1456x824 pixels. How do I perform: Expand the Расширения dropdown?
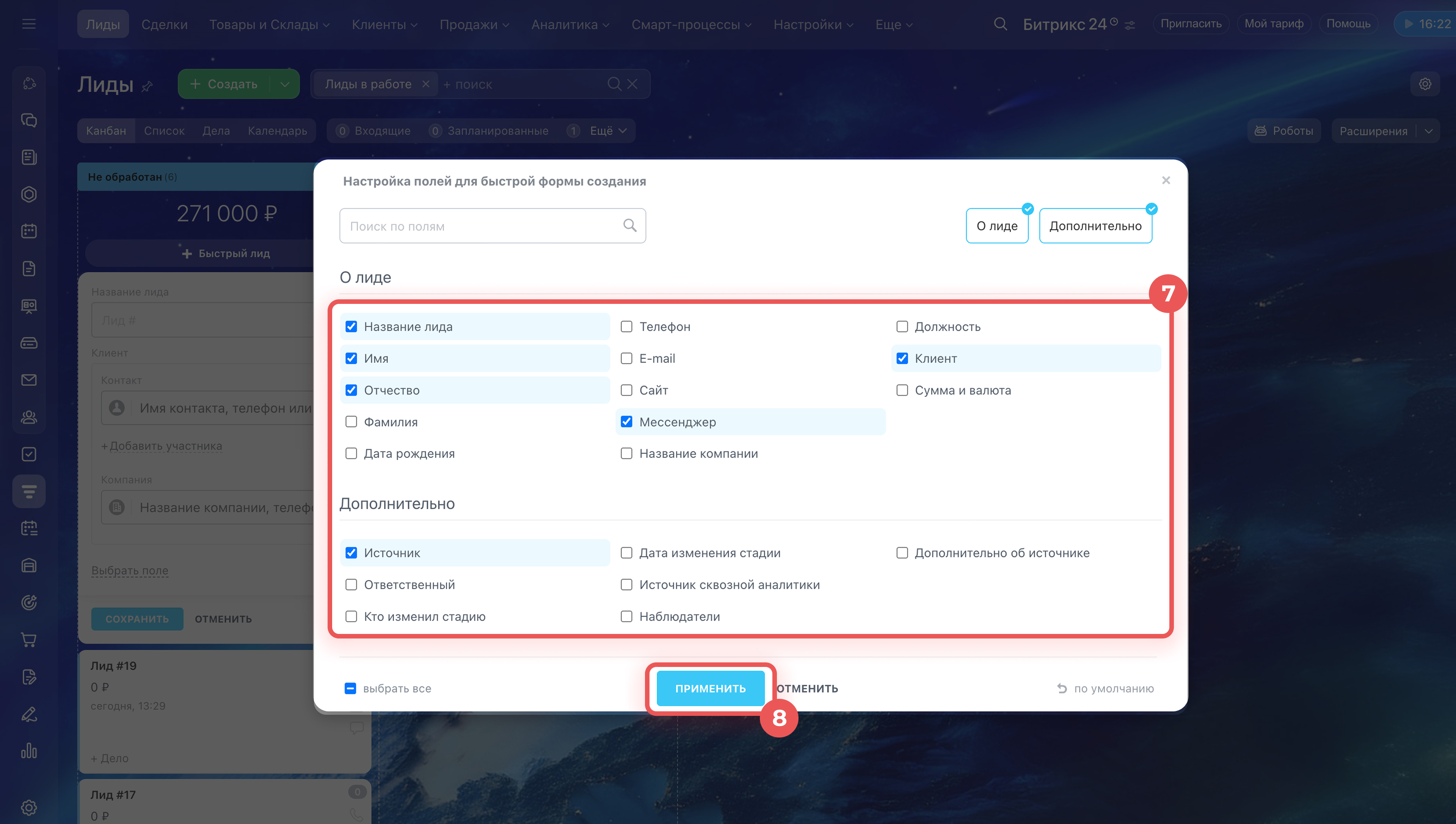(x=1428, y=131)
